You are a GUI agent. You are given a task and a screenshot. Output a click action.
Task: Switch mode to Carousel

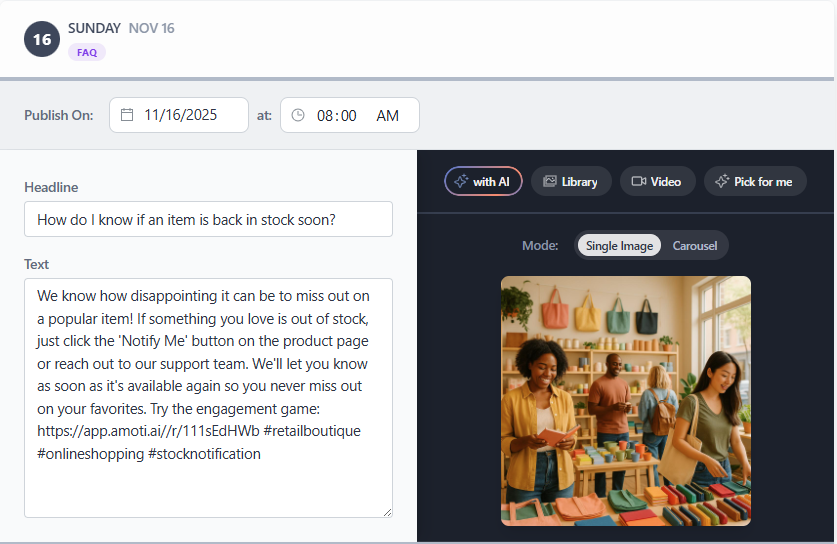tap(694, 245)
